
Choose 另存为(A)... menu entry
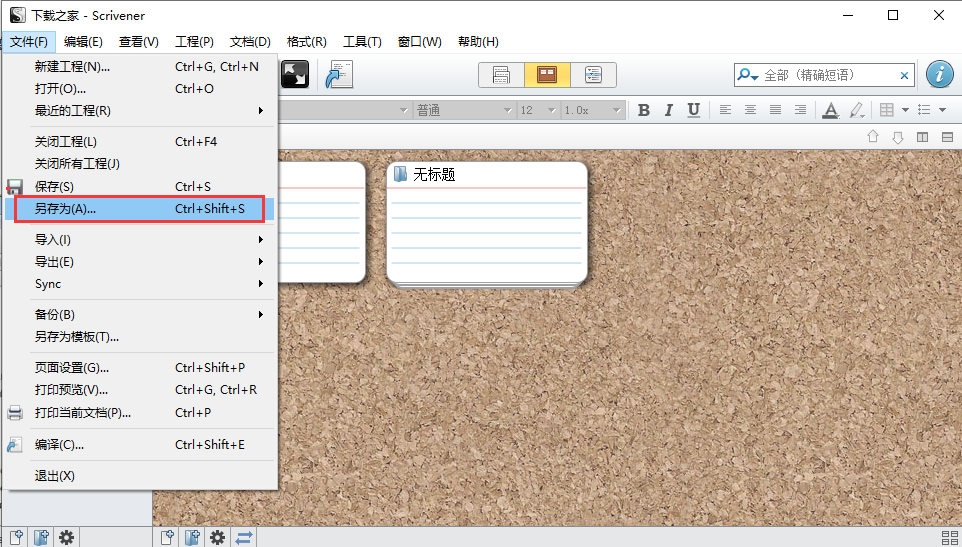139,208
